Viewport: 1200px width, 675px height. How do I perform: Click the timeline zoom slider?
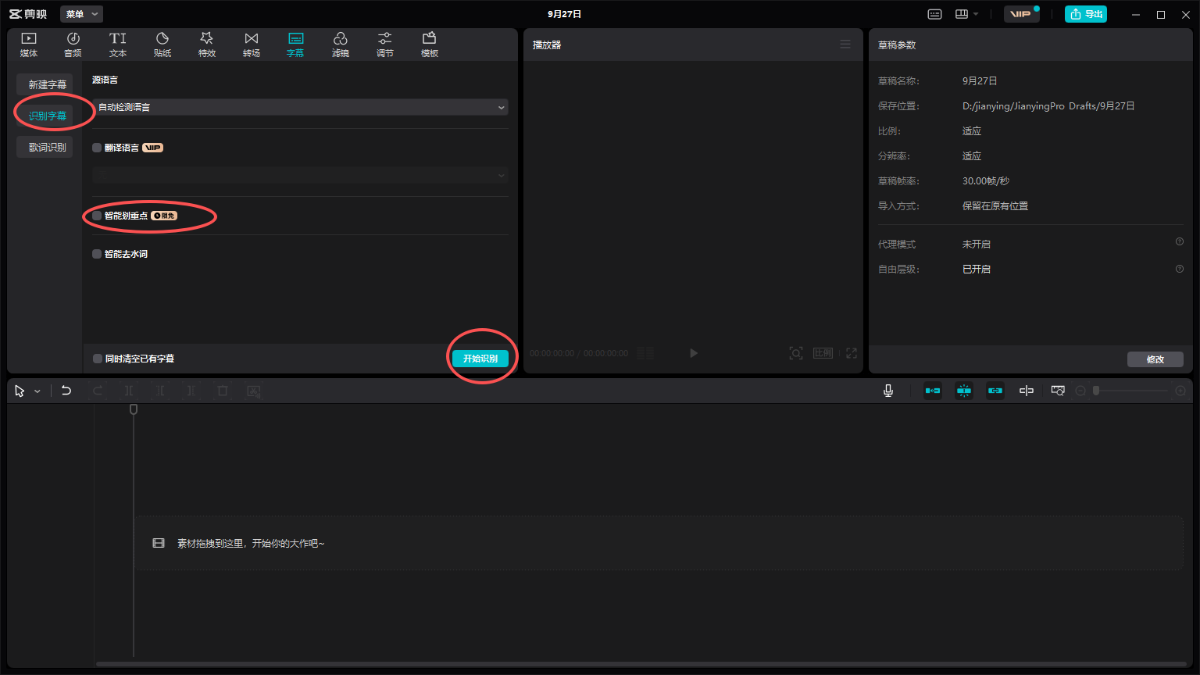(1135, 391)
